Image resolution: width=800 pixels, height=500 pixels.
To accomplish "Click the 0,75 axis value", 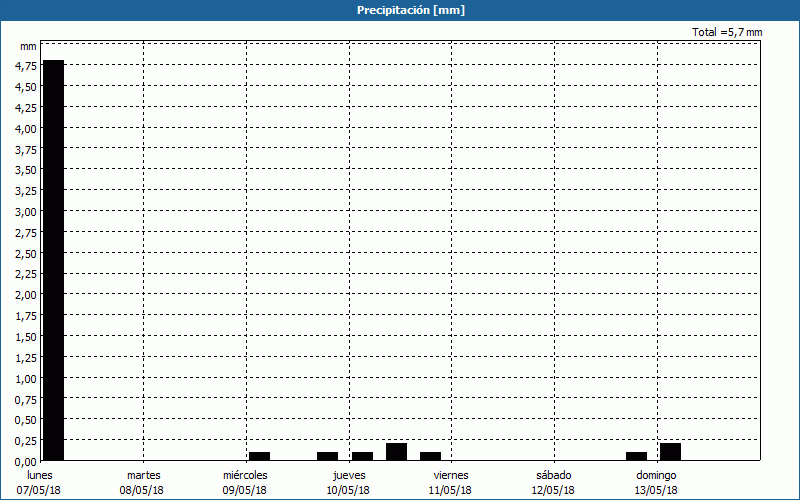I will tap(26, 399).
